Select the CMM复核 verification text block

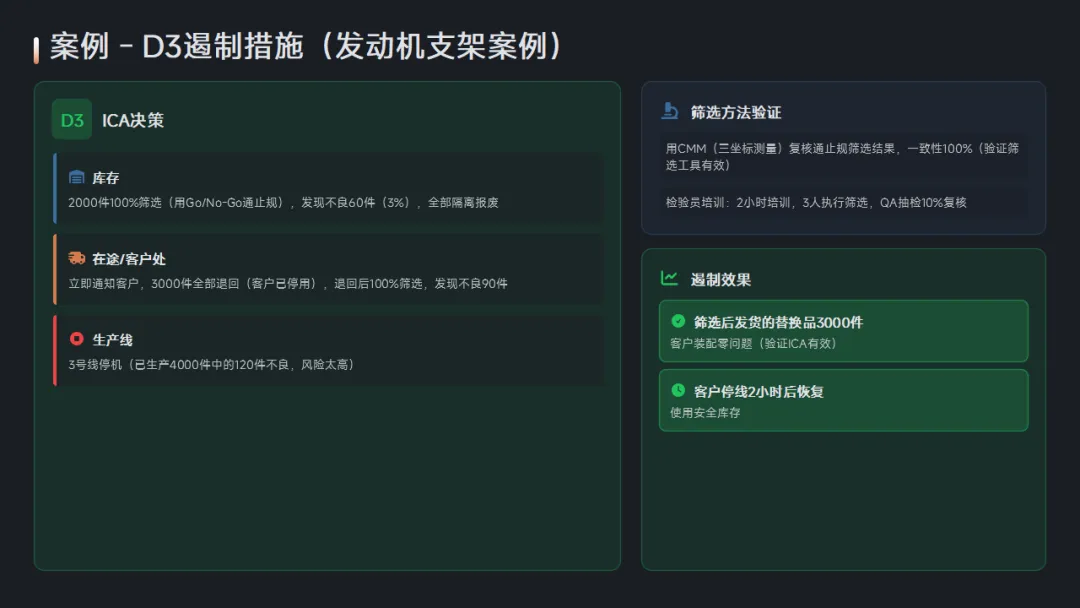click(x=843, y=156)
